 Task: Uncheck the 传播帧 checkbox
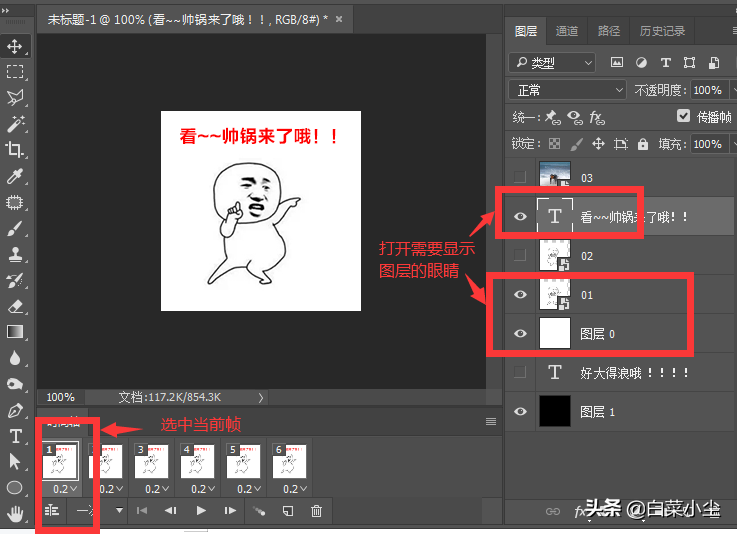tap(683, 116)
